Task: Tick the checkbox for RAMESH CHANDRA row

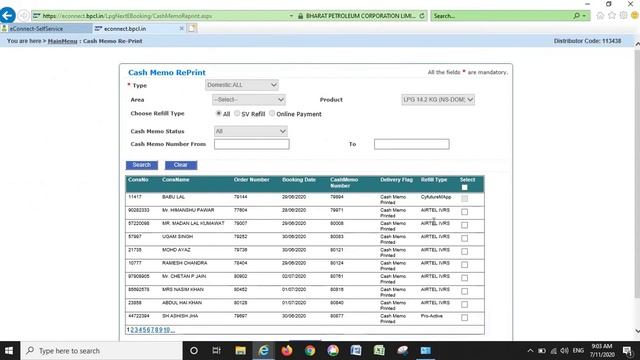Action: [x=464, y=265]
